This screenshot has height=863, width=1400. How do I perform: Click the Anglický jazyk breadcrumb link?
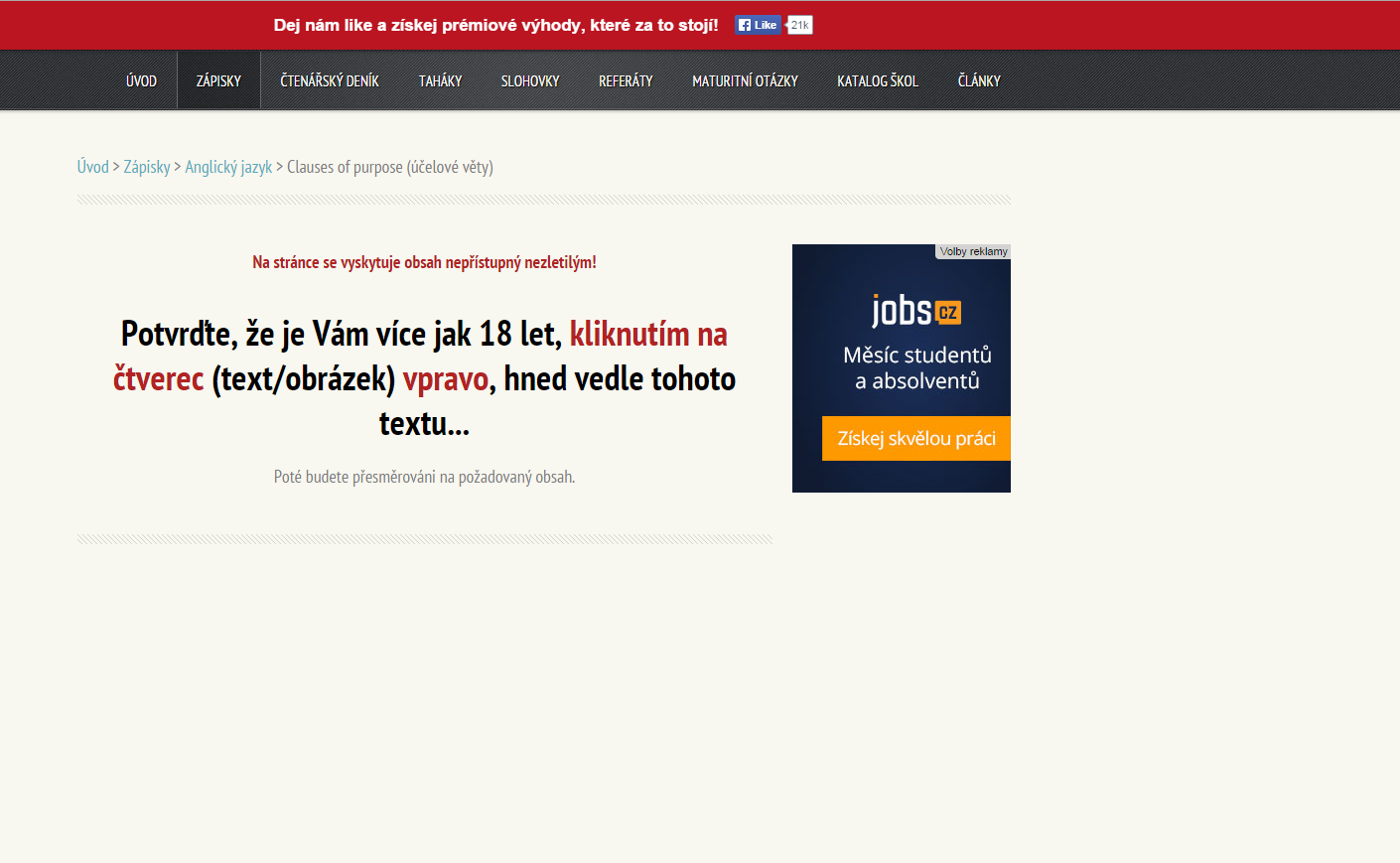tap(228, 167)
